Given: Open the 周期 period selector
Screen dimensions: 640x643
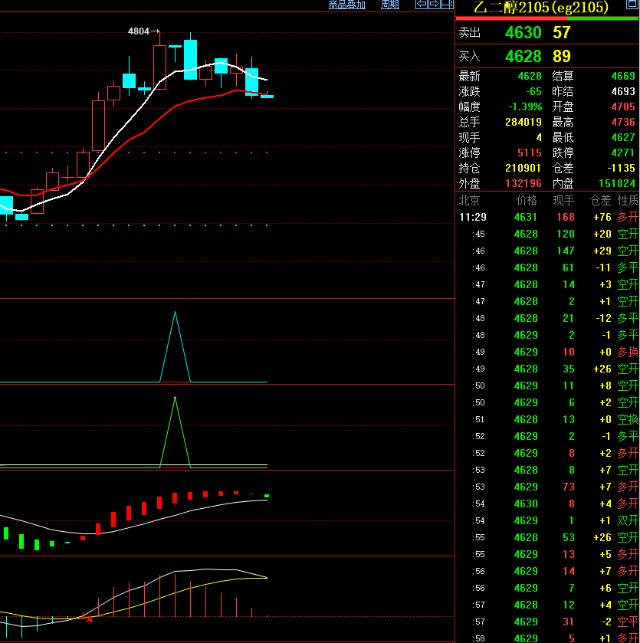Looking at the screenshot, I should click(389, 5).
